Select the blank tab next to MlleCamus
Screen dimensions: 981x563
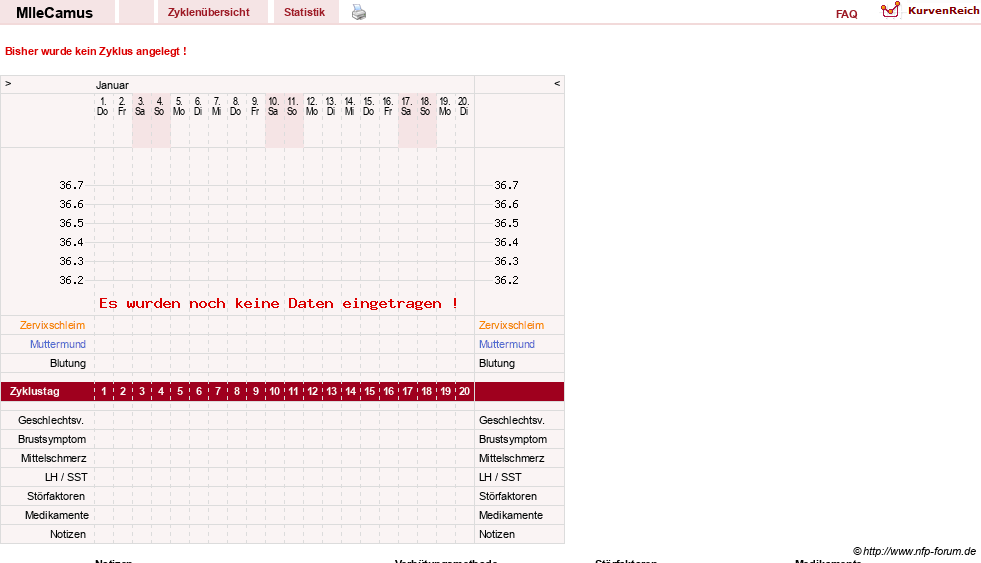(136, 12)
